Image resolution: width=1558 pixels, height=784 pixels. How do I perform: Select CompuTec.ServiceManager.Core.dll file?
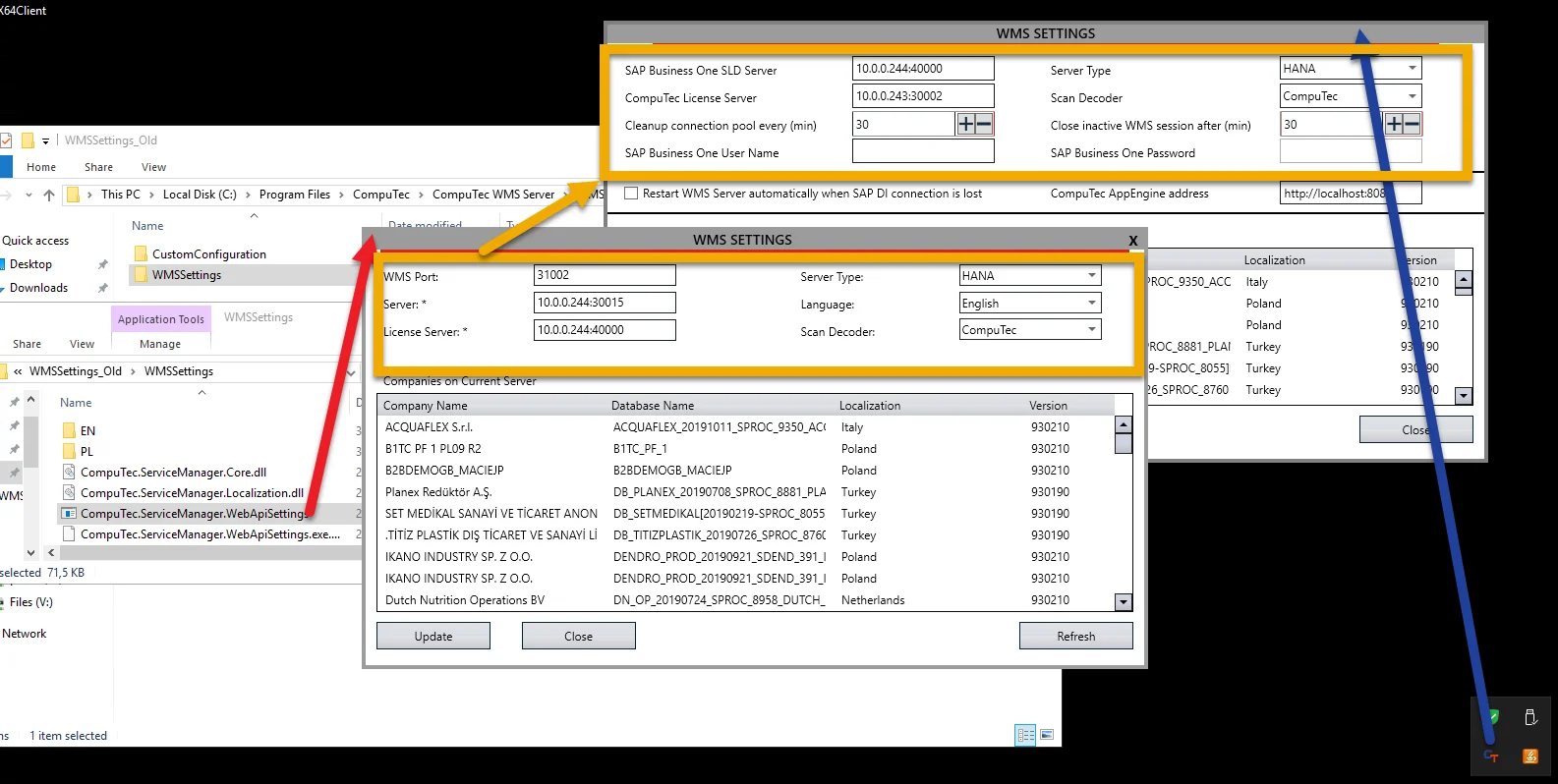click(173, 472)
